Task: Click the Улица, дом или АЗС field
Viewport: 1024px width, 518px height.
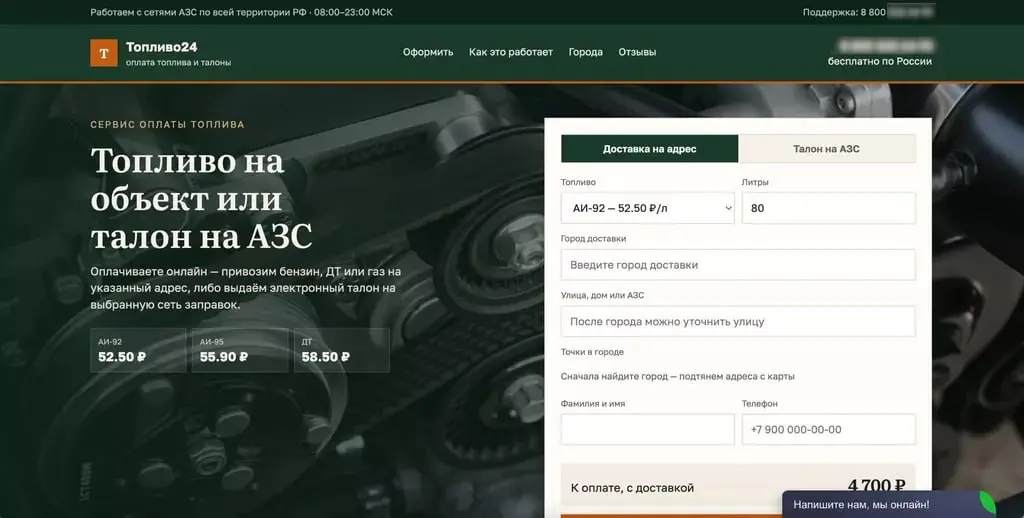Action: point(738,322)
